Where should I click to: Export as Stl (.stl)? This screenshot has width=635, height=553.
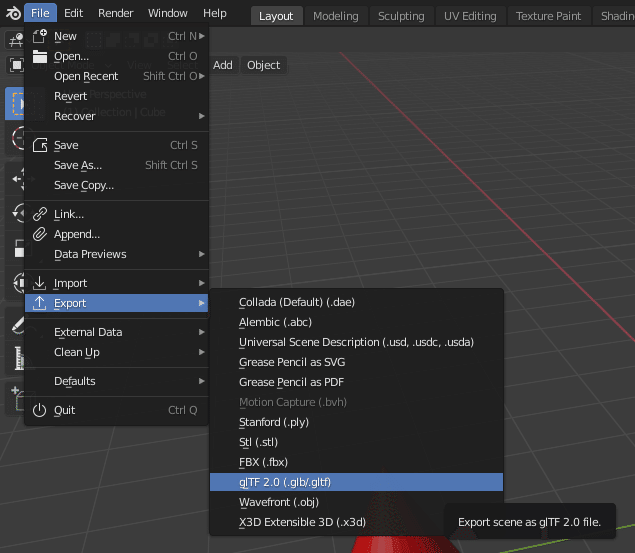(356, 442)
